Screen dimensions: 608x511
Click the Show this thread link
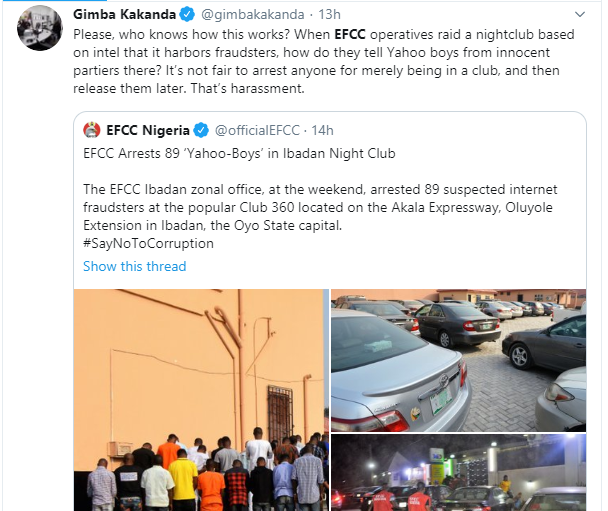[x=134, y=266]
